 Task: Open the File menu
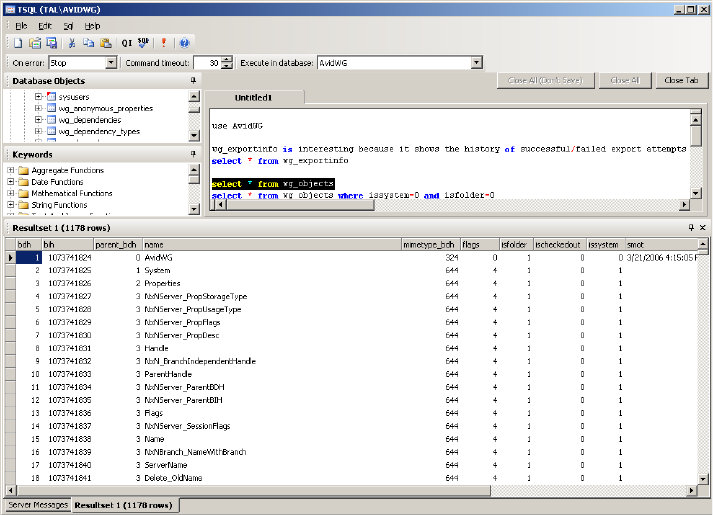point(21,26)
